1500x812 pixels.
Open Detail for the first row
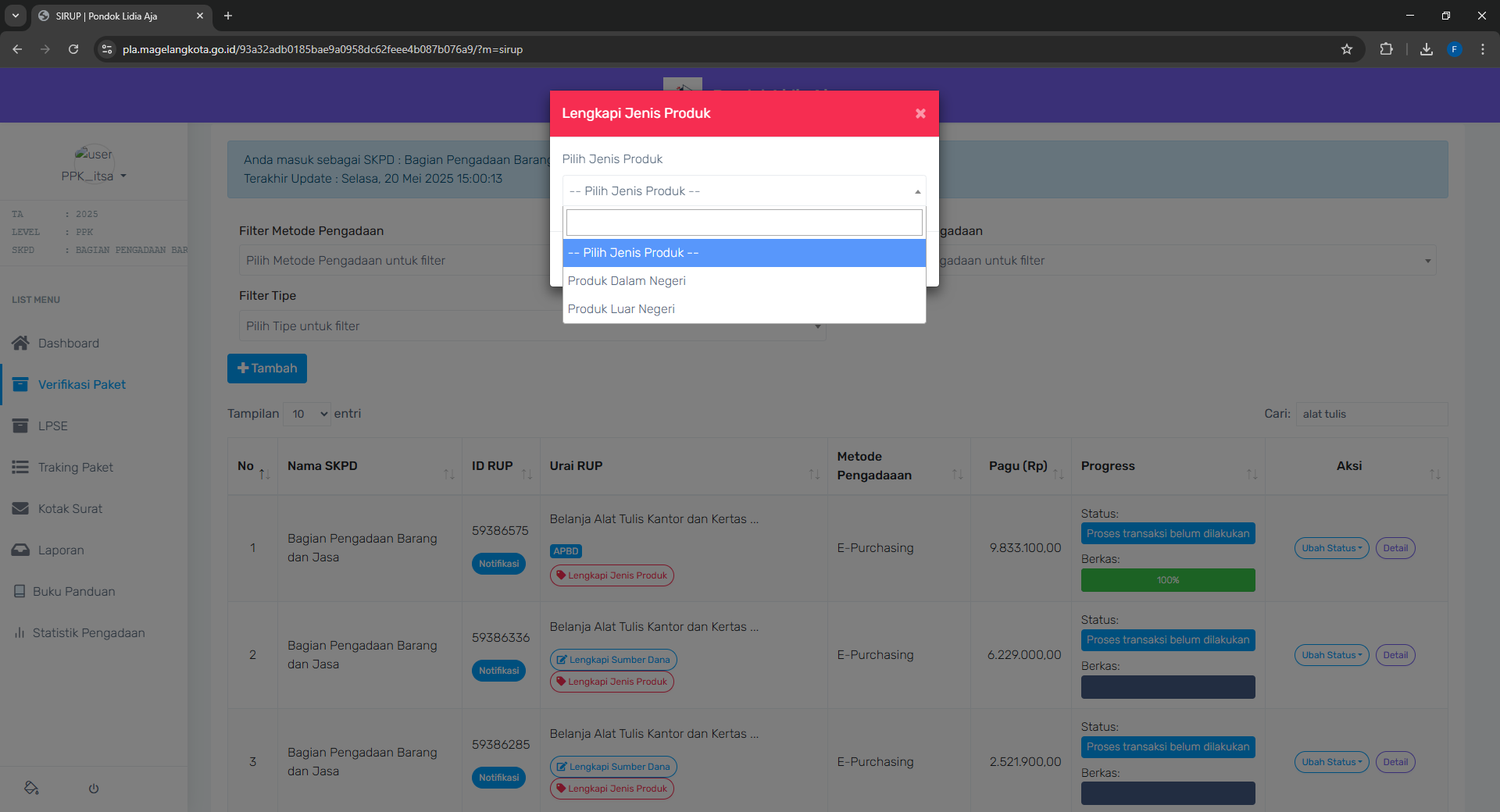[x=1395, y=548]
